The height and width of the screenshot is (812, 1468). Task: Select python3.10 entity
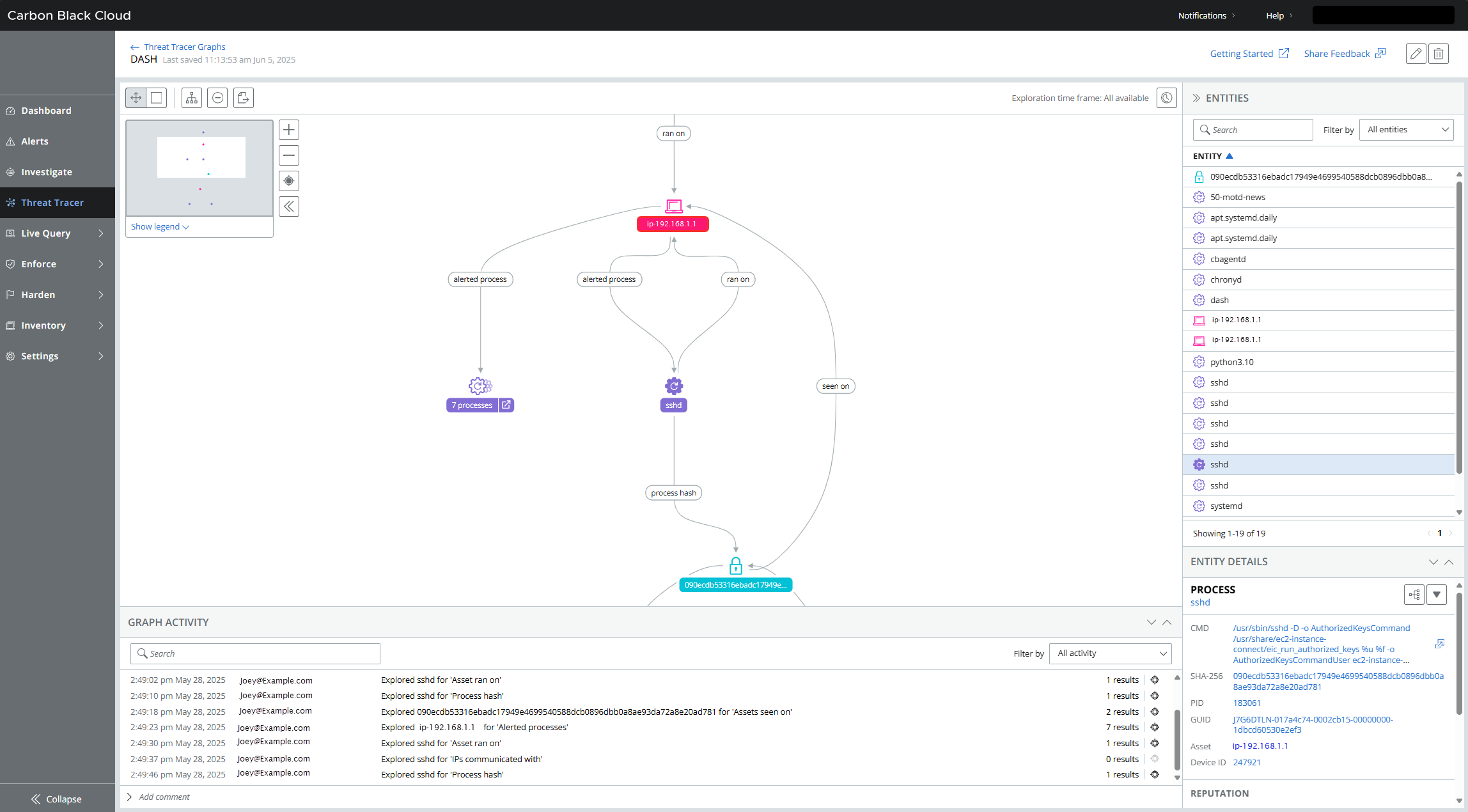(x=1318, y=362)
